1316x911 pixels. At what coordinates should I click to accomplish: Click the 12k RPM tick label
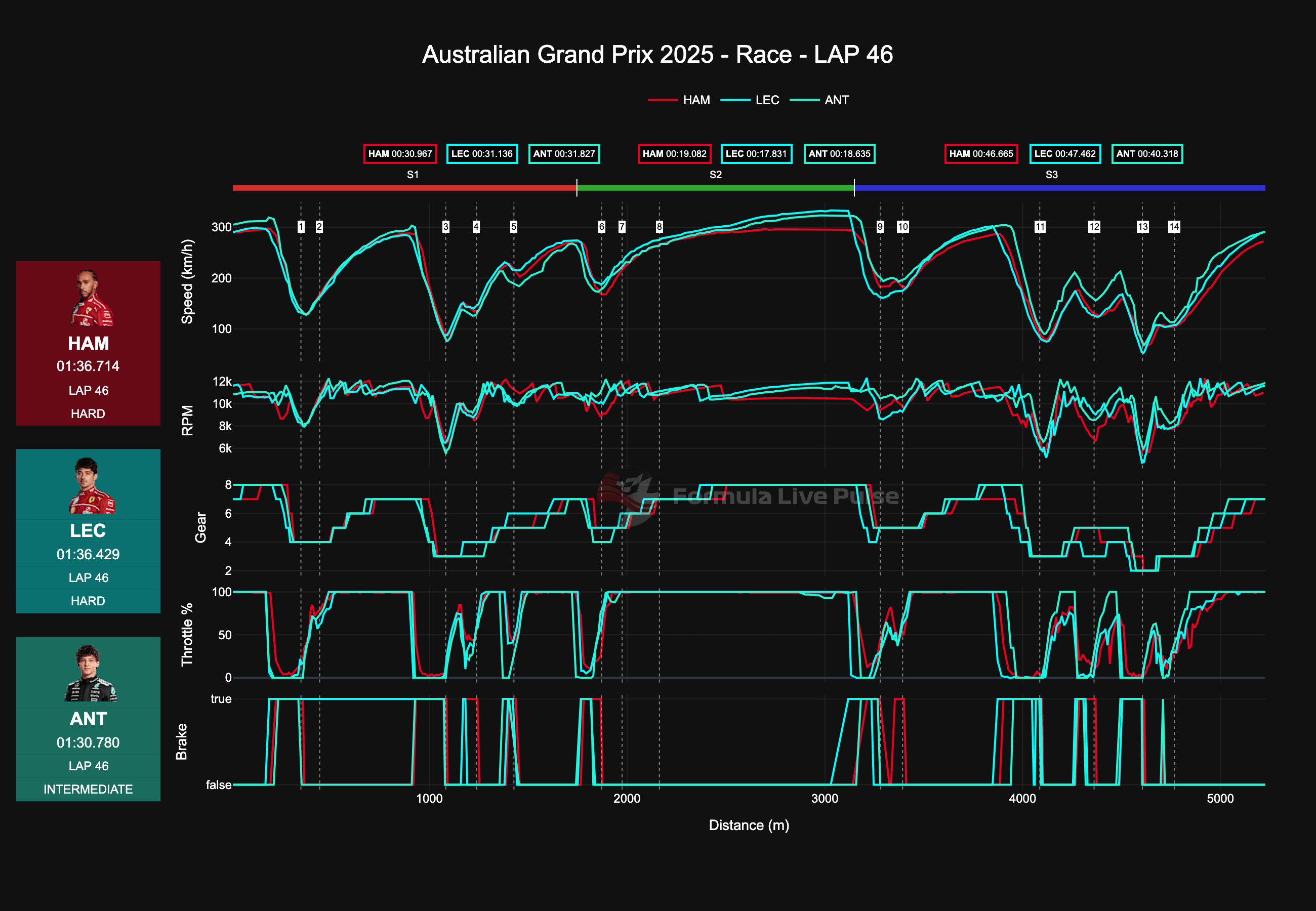click(x=222, y=381)
